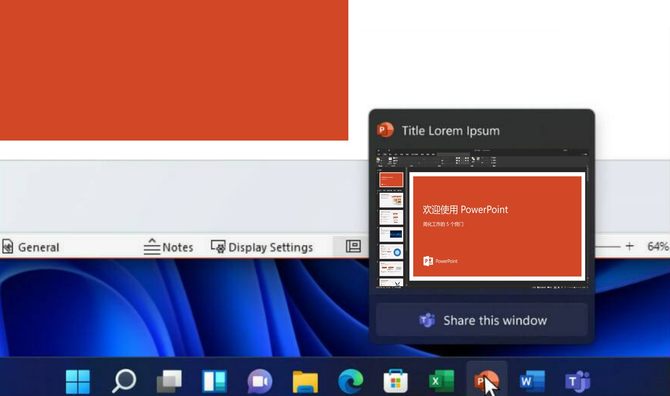670x396 pixels.
Task: Share this window via Teams
Action: 482,320
